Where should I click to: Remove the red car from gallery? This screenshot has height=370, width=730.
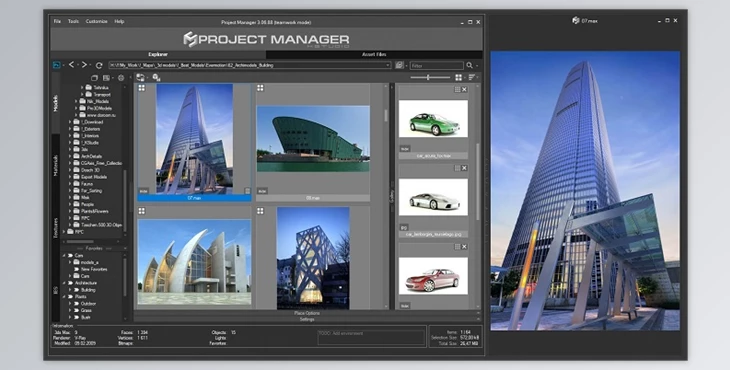pyautogui.click(x=464, y=247)
